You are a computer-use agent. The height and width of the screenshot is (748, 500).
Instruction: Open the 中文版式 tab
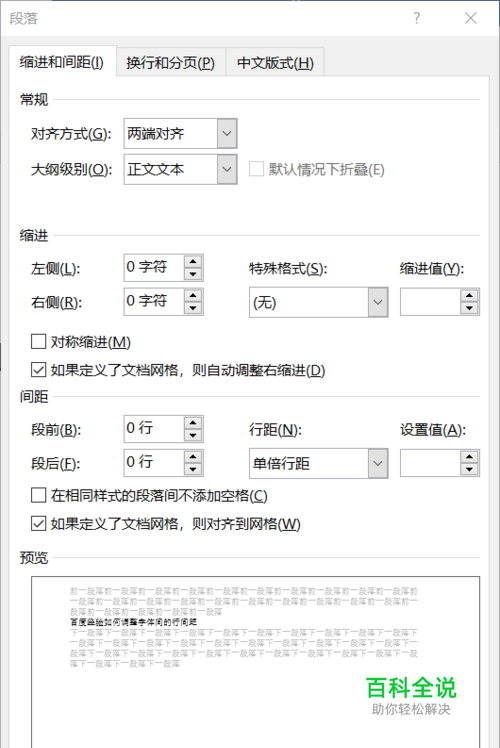point(275,62)
